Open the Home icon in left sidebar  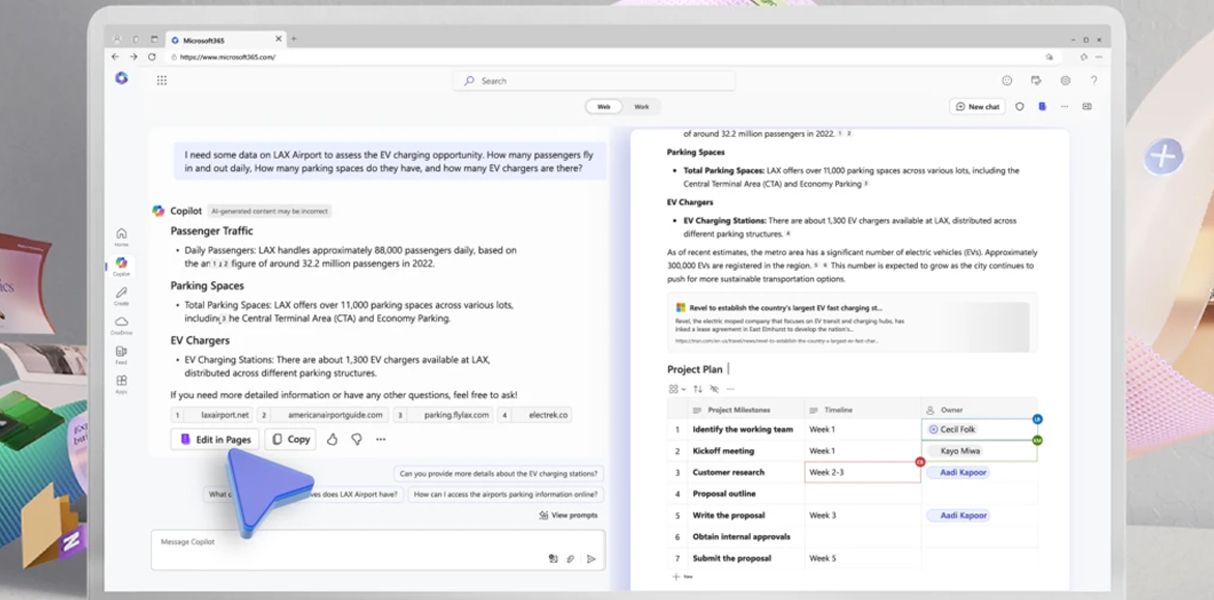pos(121,236)
